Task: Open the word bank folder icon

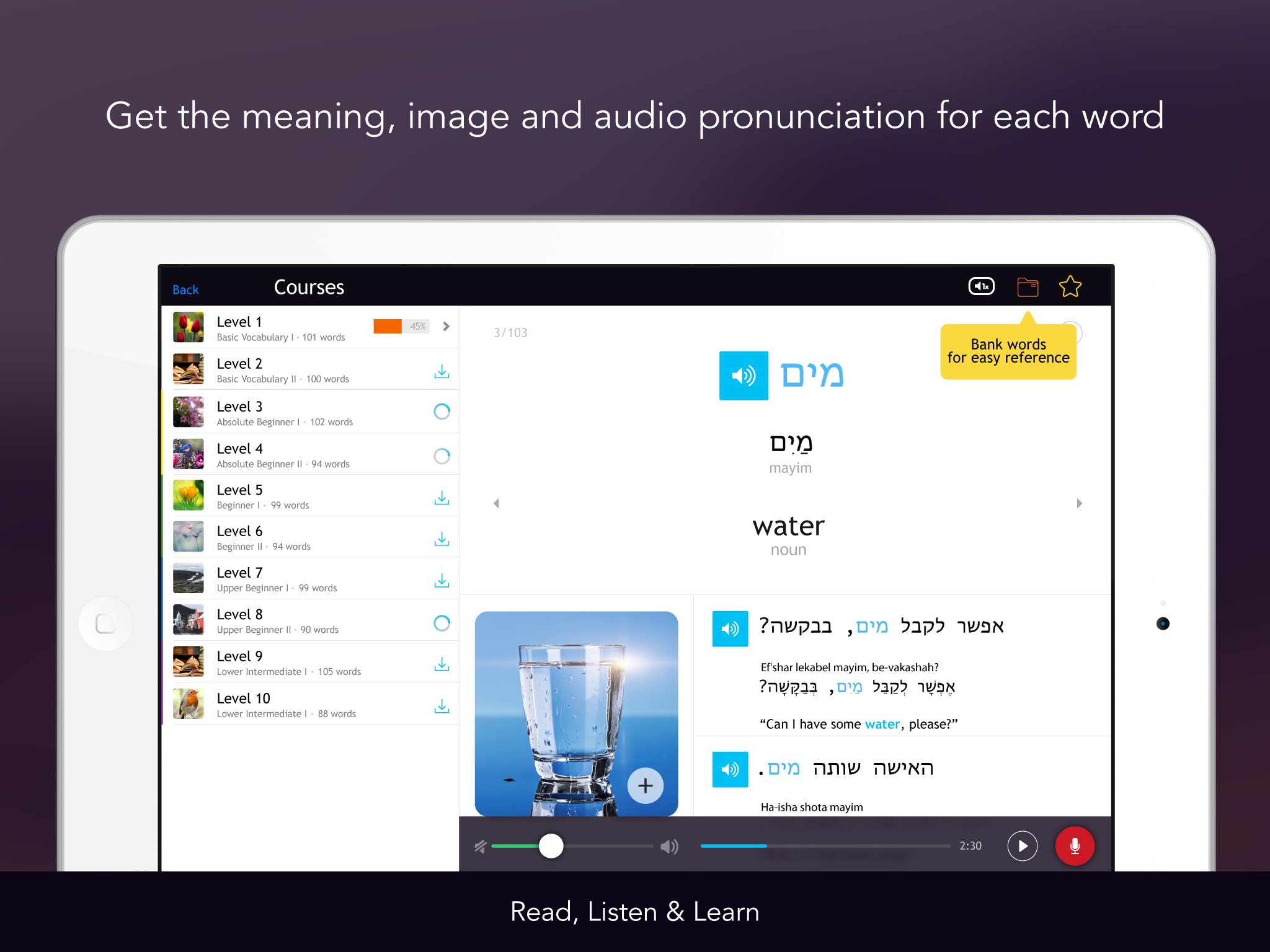Action: [x=1028, y=287]
